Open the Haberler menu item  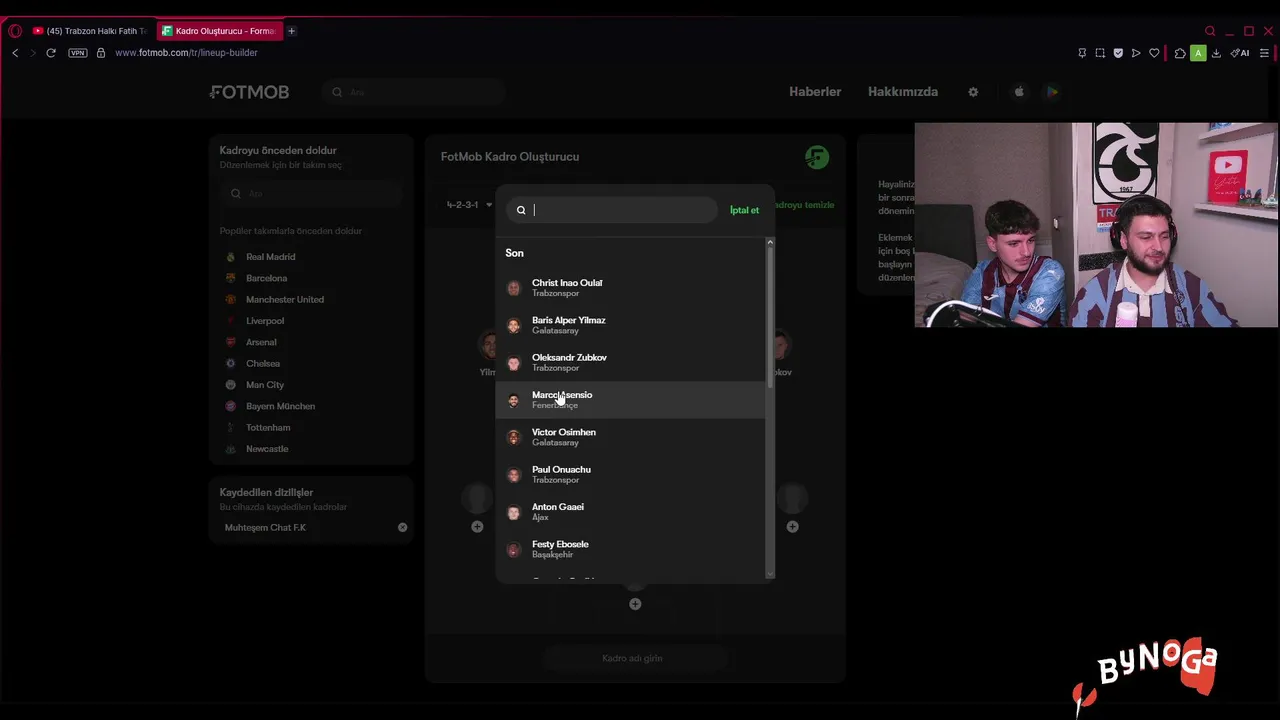tap(815, 92)
